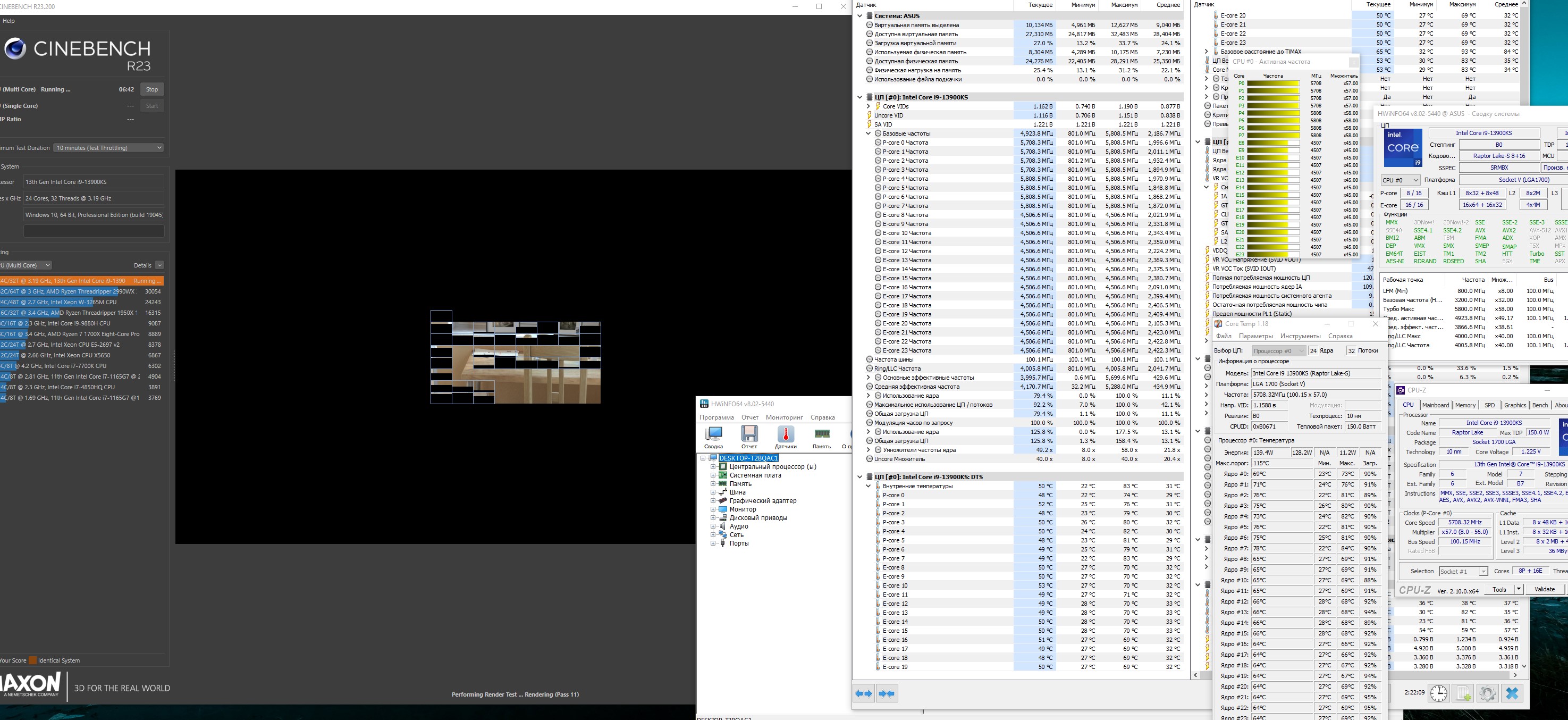Open the Сводка summary toolbar icon
This screenshot has height=720, width=1568.
point(713,434)
